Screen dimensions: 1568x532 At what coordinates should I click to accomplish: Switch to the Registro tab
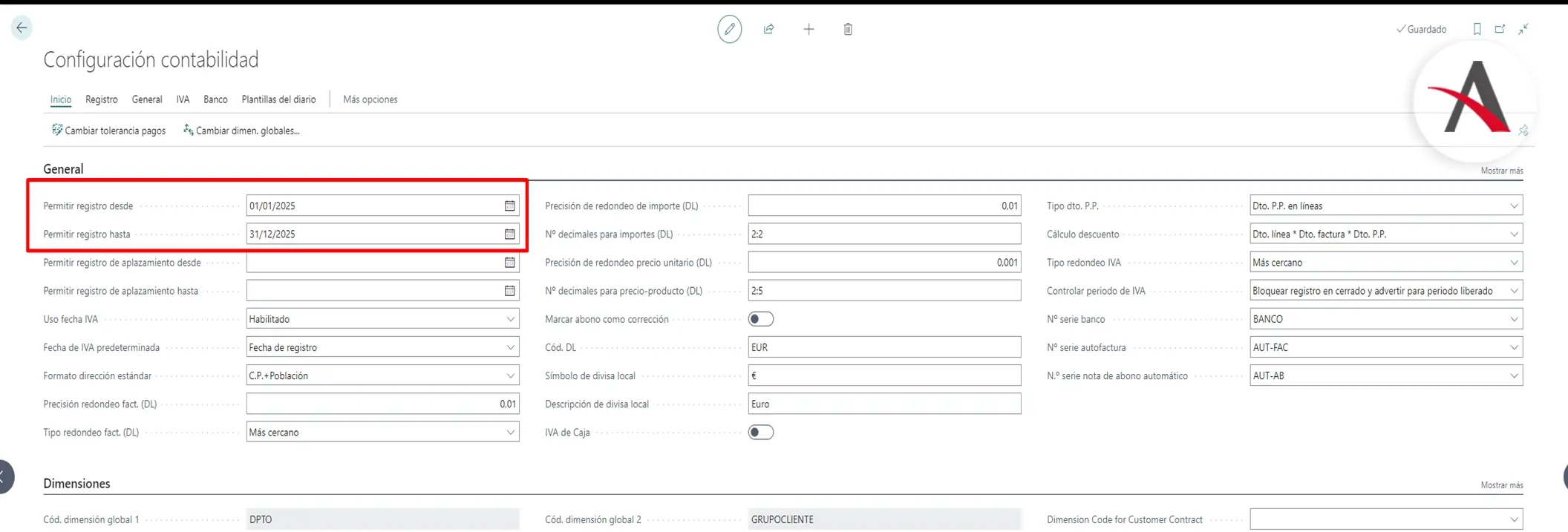(x=101, y=99)
